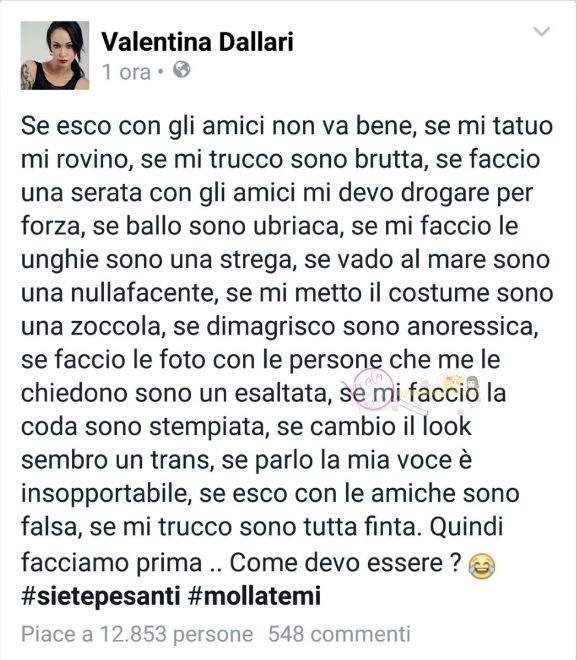
Task: Open the #sietepesanti hashtag
Action: click(101, 596)
